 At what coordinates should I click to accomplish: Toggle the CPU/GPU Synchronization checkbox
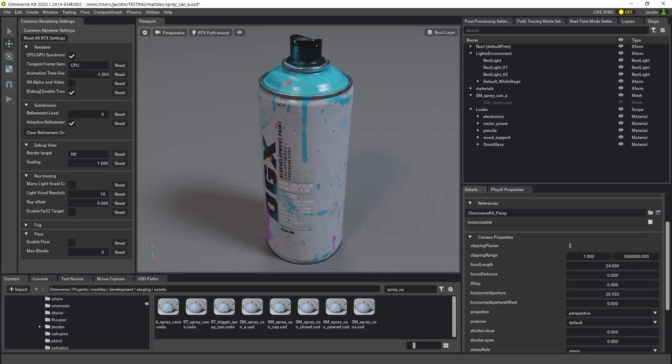[72, 56]
